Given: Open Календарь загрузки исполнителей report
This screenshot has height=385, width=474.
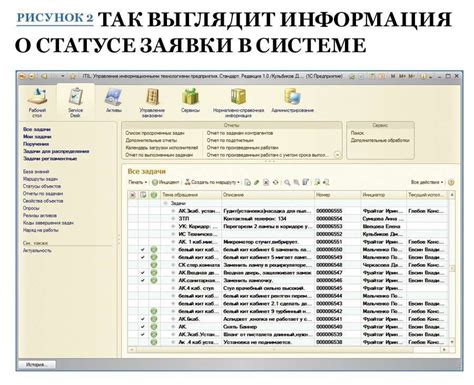Looking at the screenshot, I should pos(162,148).
